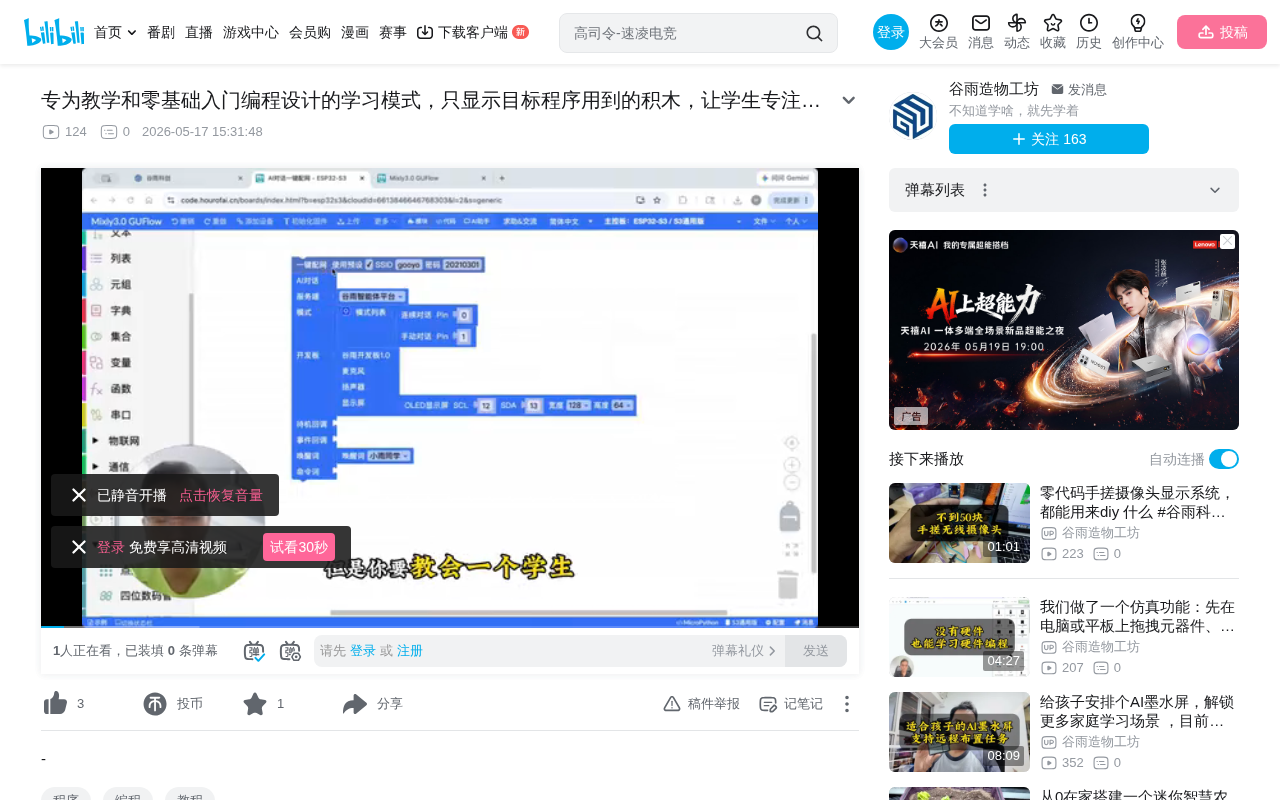Give a coin via 投币 icon
Image resolution: width=1280 pixels, height=800 pixels.
[155, 704]
